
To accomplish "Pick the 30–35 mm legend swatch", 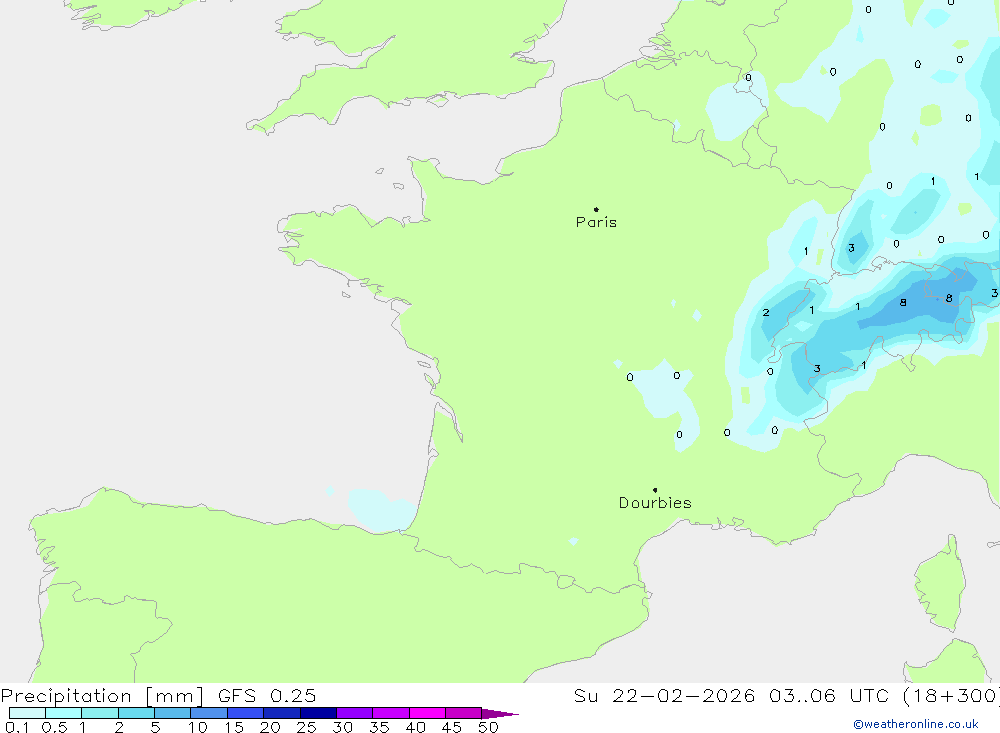I will coord(355,713).
